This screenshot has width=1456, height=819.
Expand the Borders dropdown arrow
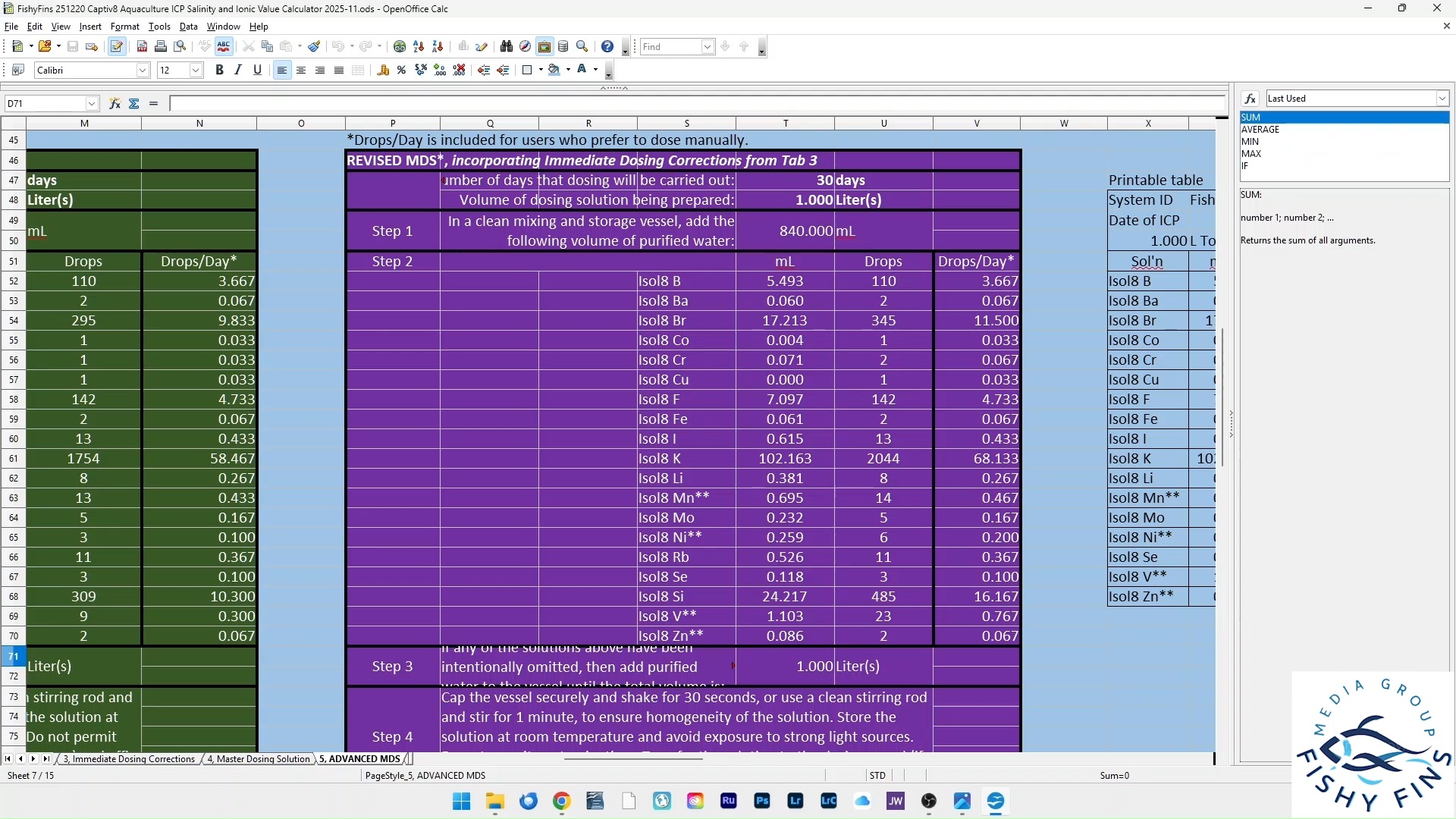[540, 70]
